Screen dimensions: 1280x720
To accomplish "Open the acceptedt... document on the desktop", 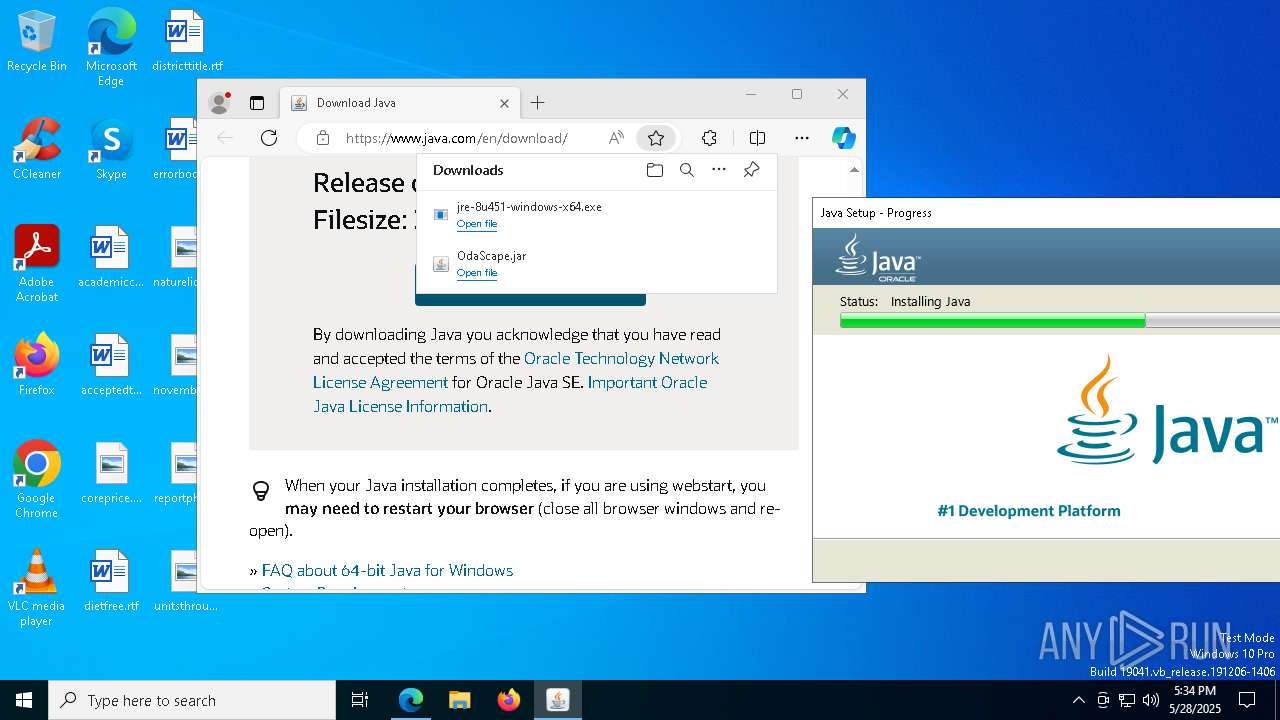I will tap(111, 365).
